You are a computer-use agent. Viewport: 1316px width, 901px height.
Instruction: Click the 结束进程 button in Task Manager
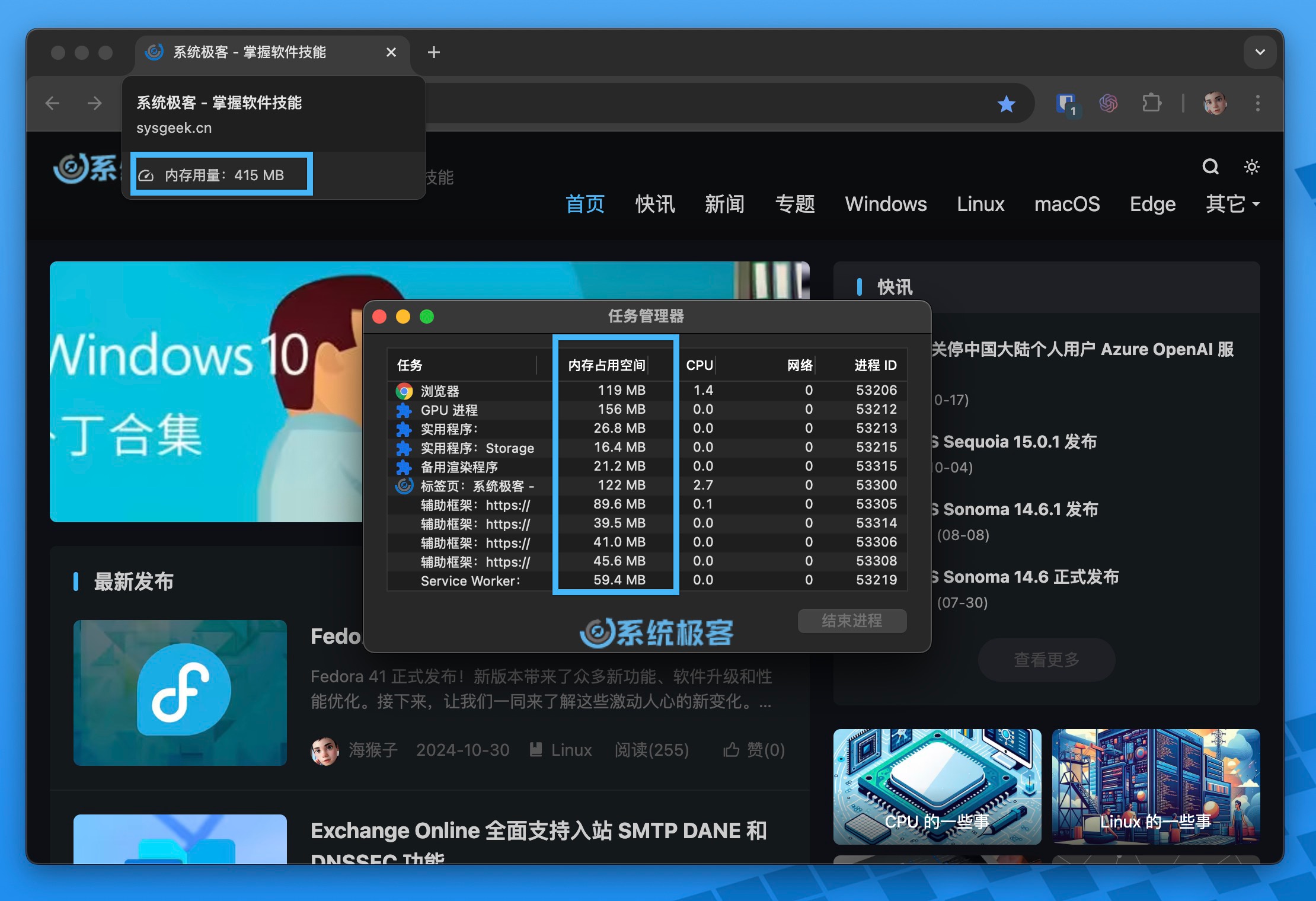coord(852,621)
